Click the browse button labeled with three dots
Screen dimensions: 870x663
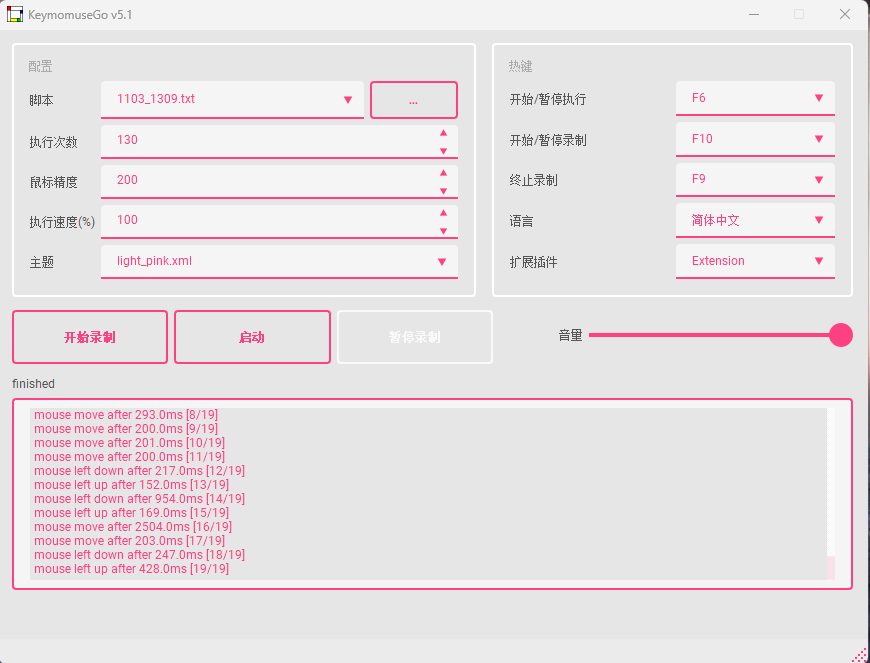414,100
